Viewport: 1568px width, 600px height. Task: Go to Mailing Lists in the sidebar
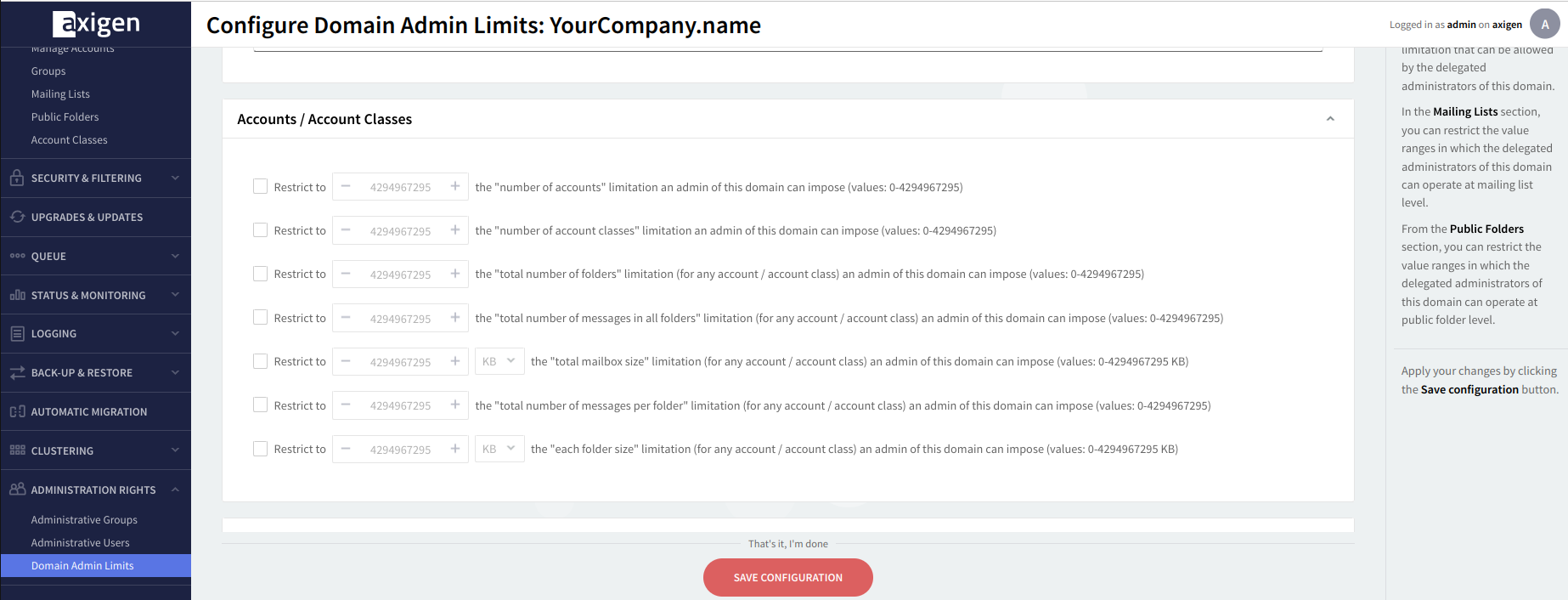[60, 94]
